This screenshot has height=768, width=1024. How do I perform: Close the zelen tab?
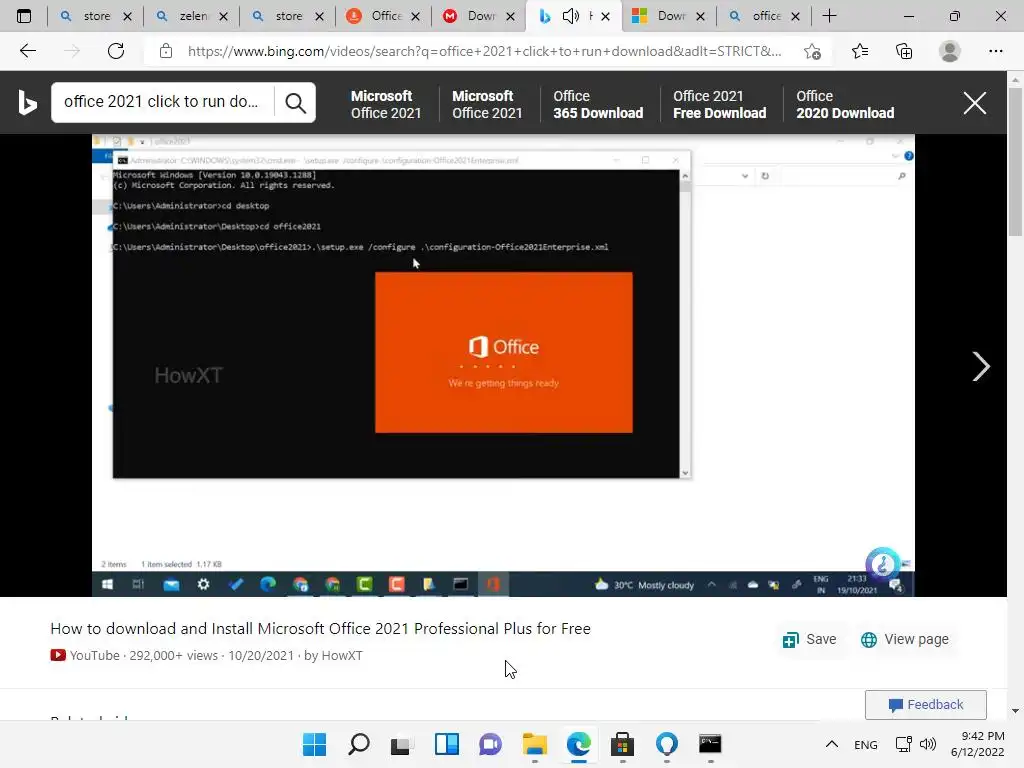click(223, 16)
